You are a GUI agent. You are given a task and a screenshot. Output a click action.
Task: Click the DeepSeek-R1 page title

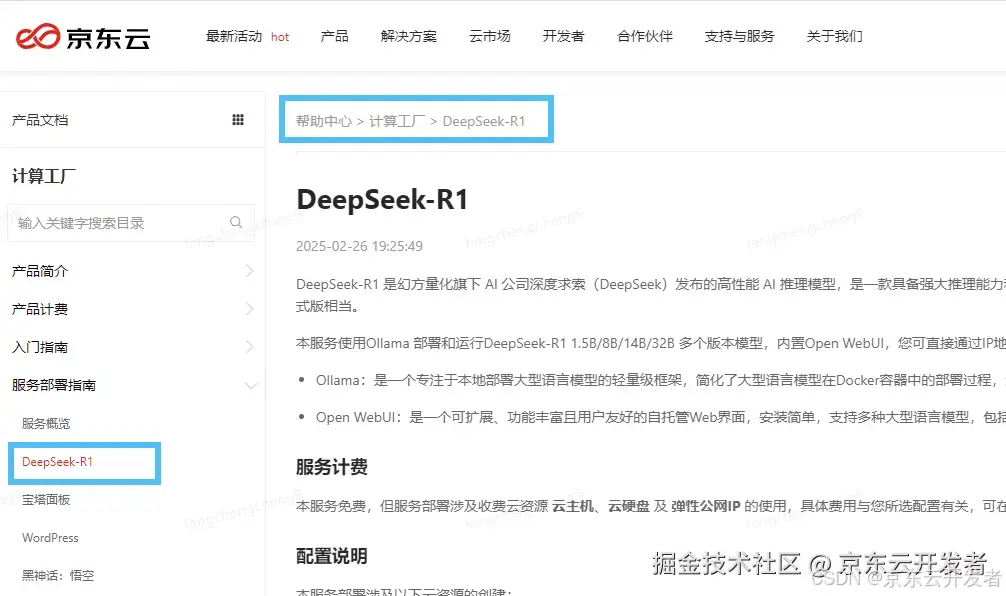tap(382, 200)
